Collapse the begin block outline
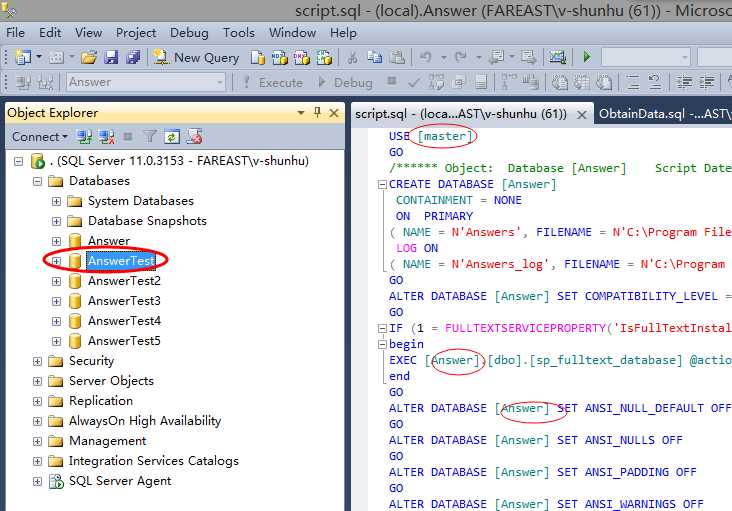This screenshot has height=511, width=732. pyautogui.click(x=382, y=344)
